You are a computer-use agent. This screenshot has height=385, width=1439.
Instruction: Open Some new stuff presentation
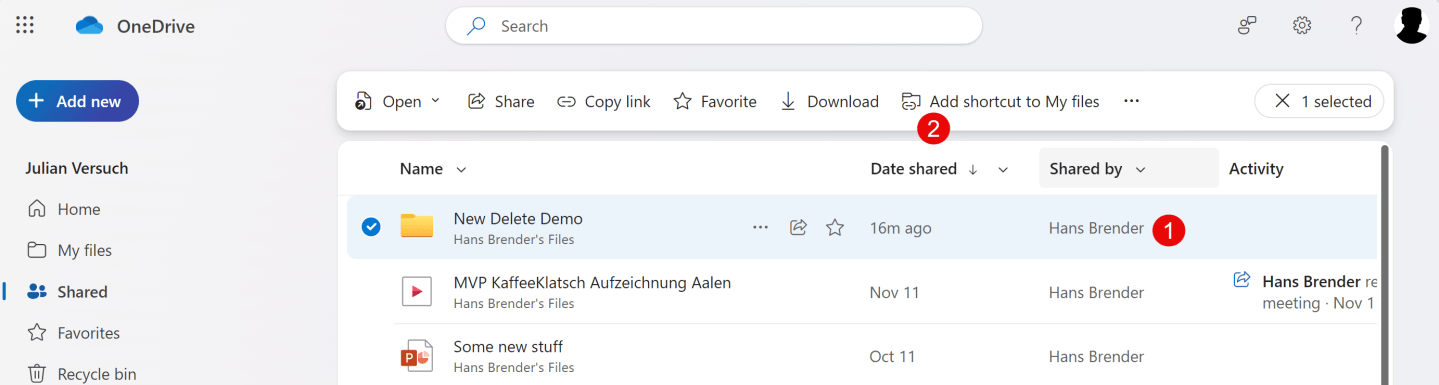click(x=508, y=347)
